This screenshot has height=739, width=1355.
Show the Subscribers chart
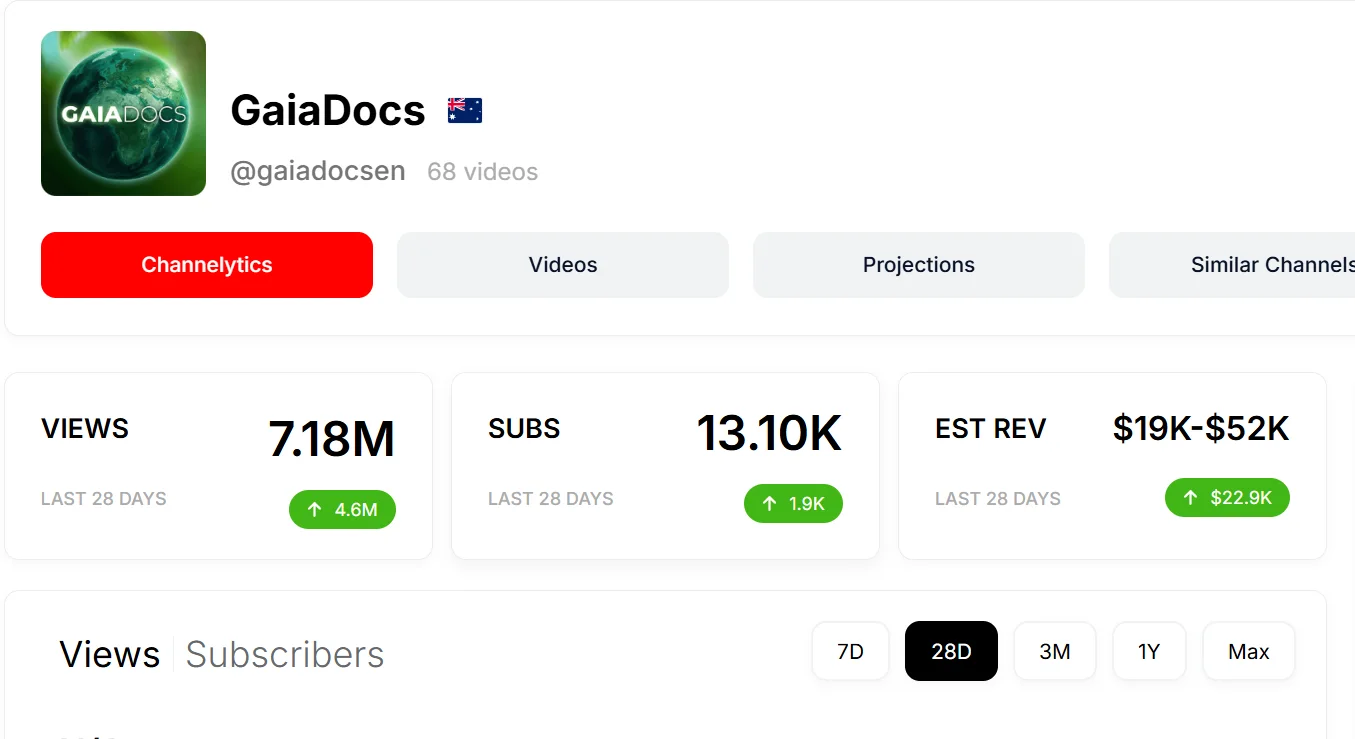pos(285,654)
